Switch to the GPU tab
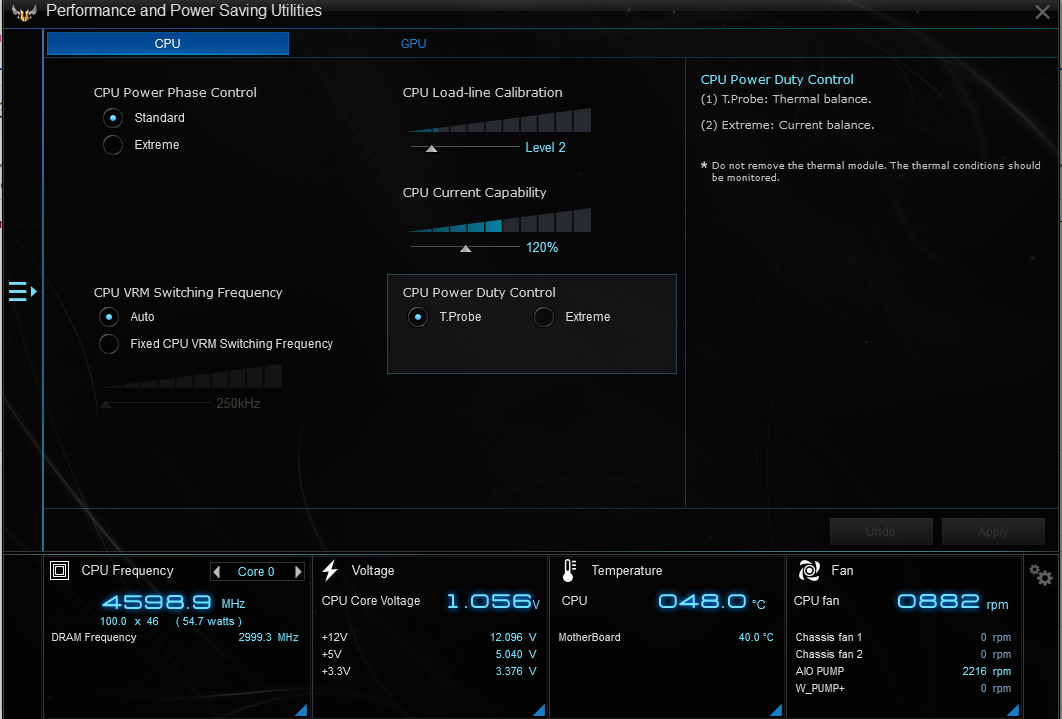The image size is (1062, 719). pyautogui.click(x=413, y=43)
